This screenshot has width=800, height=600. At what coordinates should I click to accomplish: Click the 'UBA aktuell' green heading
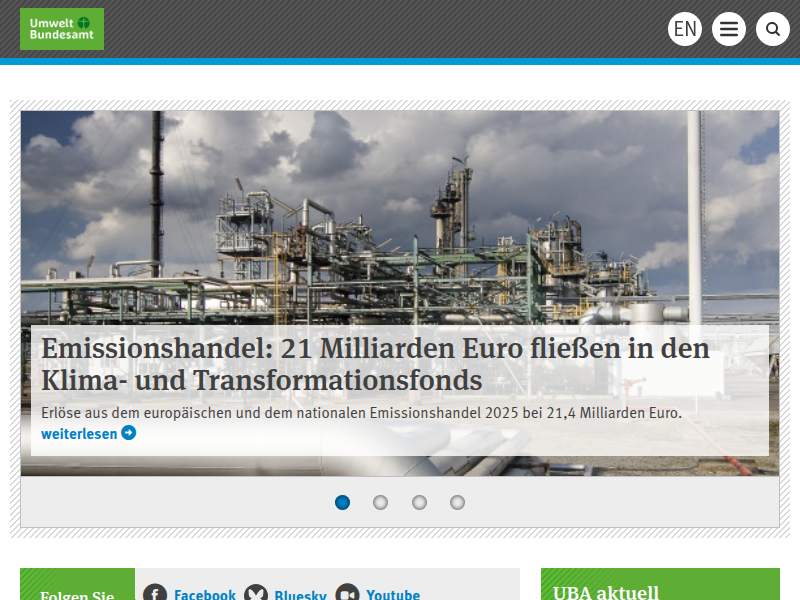tap(606, 592)
